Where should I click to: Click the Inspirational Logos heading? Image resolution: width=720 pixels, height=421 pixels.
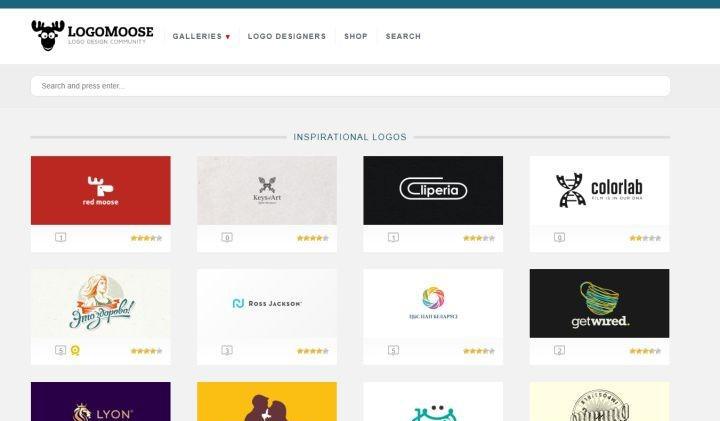(x=350, y=137)
